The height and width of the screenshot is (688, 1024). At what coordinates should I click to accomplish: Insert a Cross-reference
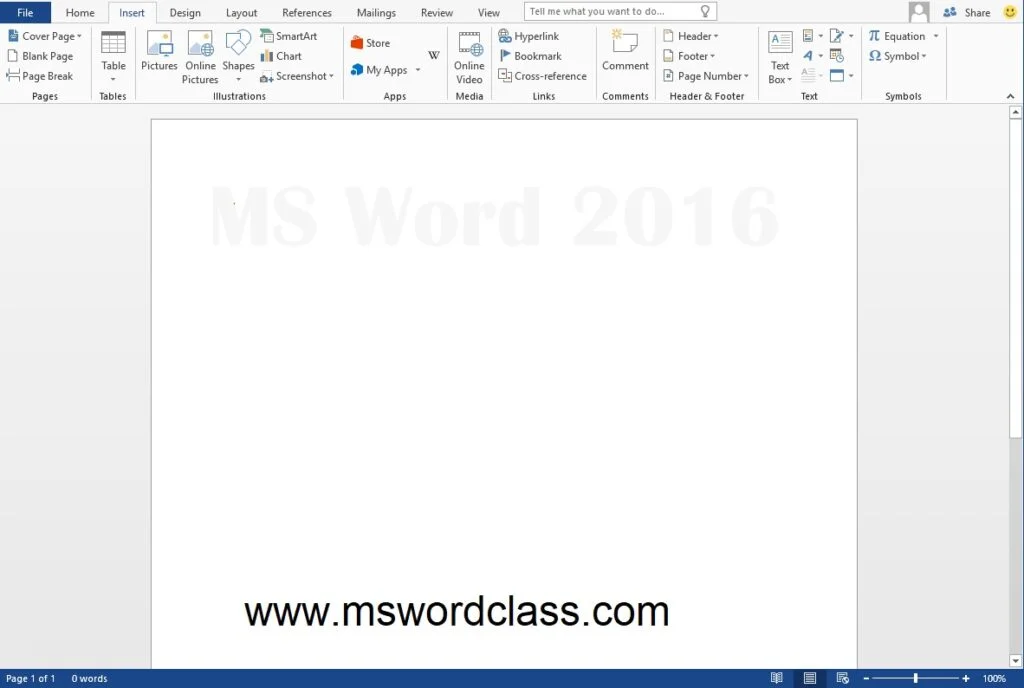[543, 76]
